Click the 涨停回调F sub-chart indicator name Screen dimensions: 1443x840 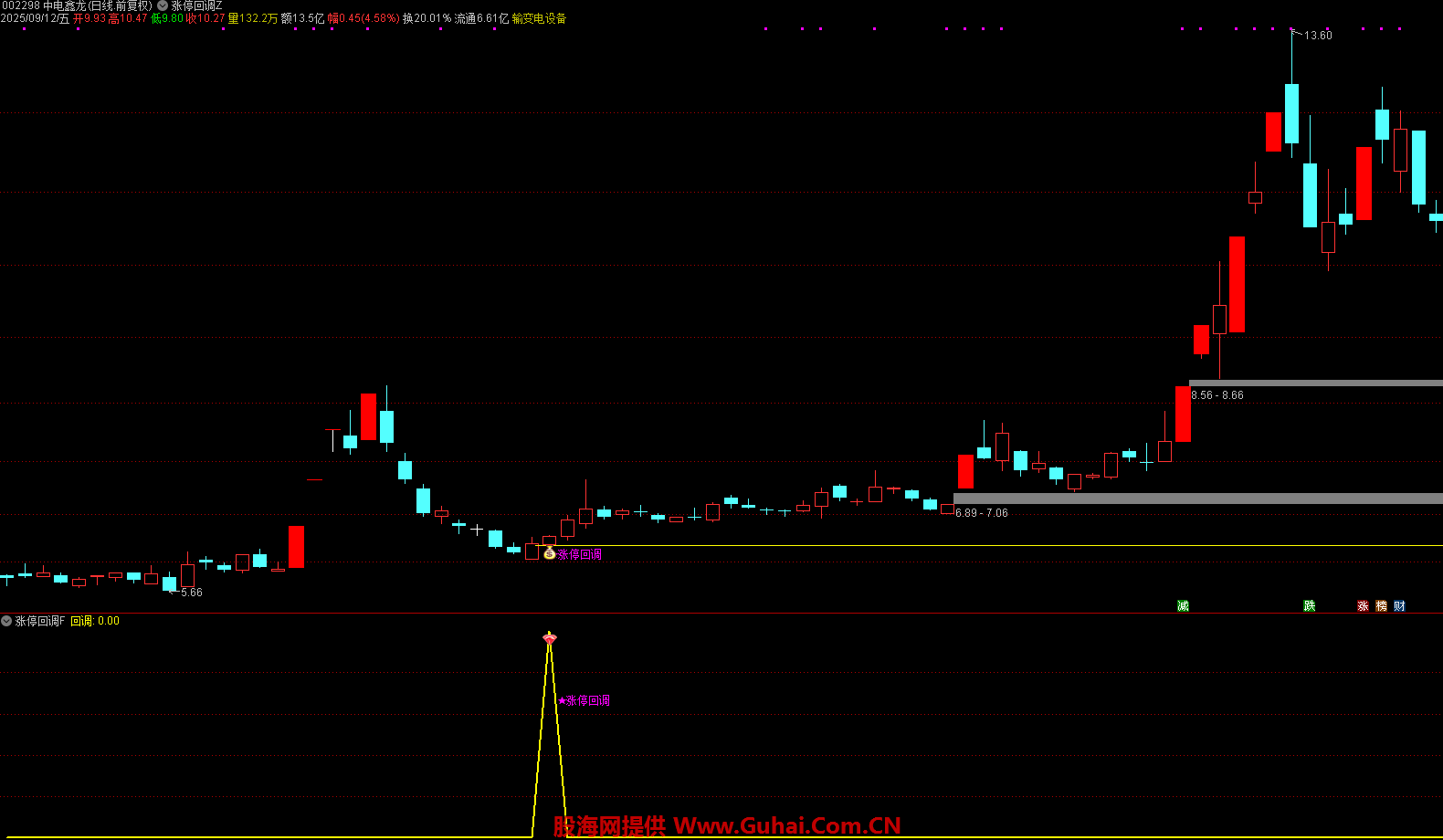pyautogui.click(x=40, y=621)
